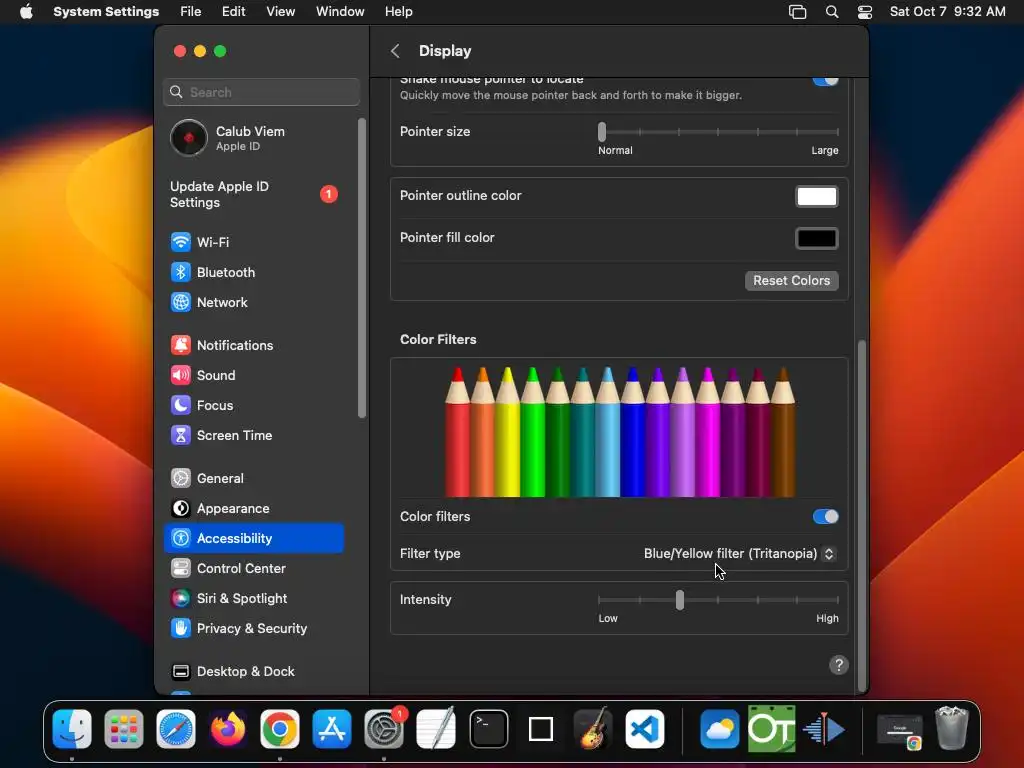The width and height of the screenshot is (1024, 768).
Task: Open Trash in the Dock
Action: coord(952,728)
